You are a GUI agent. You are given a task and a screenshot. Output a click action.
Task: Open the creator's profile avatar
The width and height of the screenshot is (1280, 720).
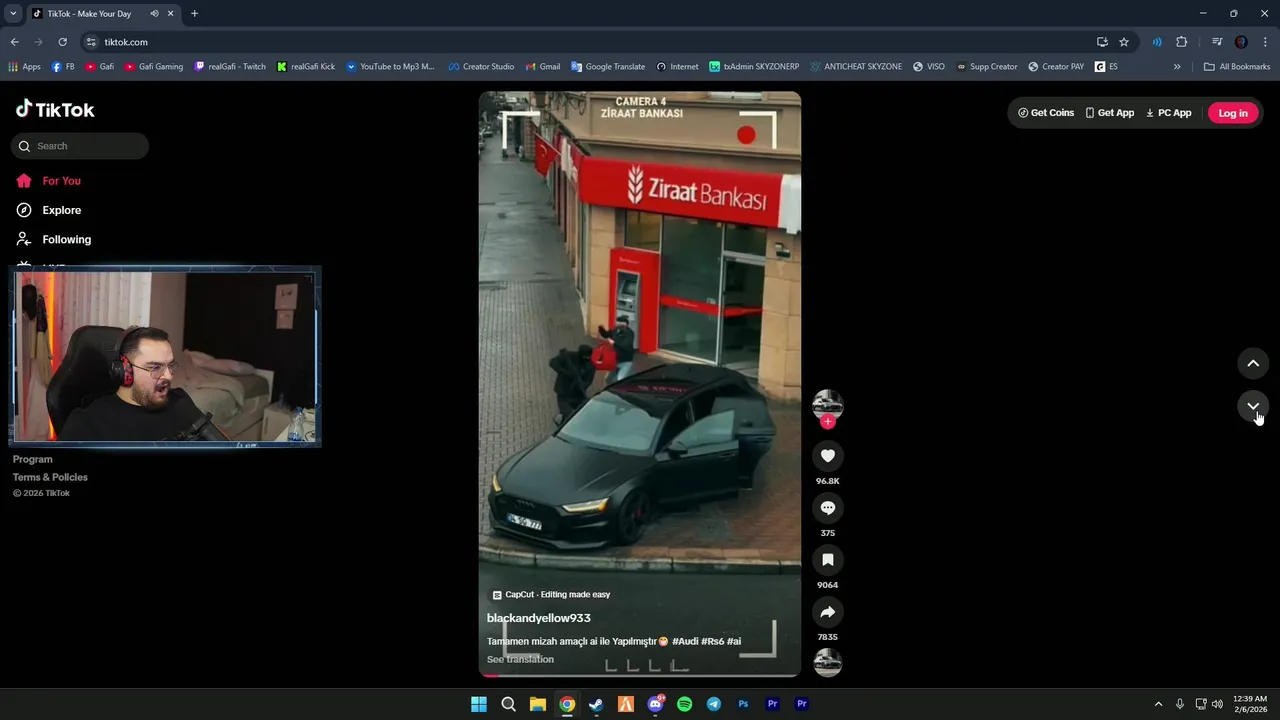click(827, 404)
